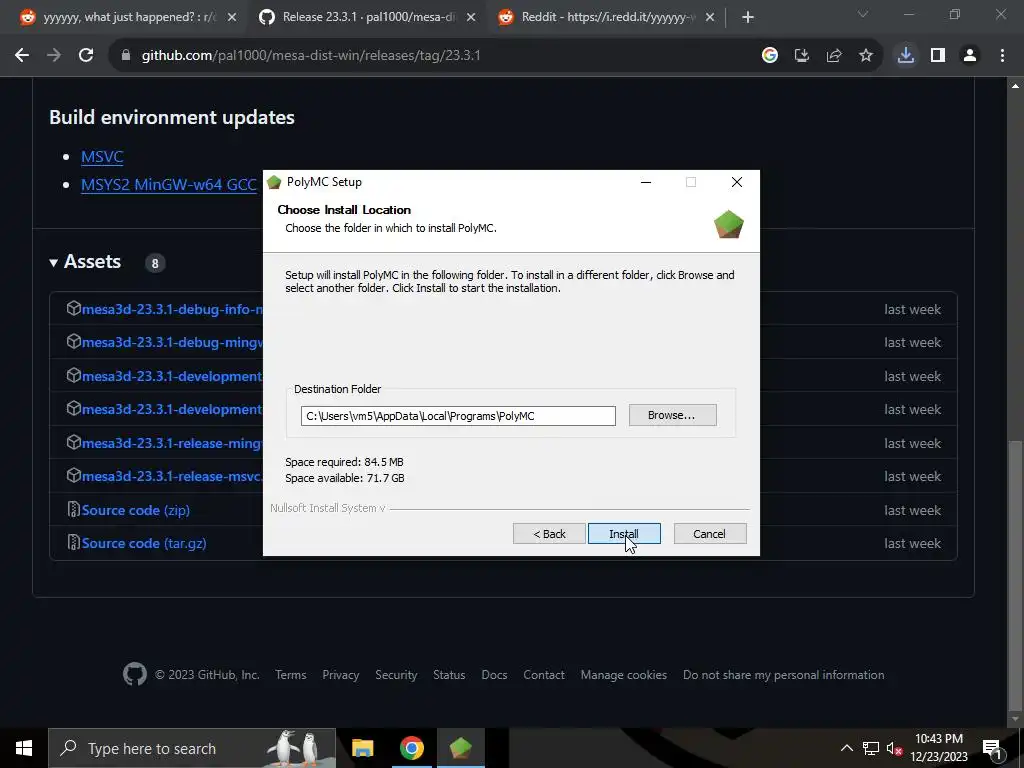1024x768 pixels.
Task: Go back in browser history
Action: 22,56
